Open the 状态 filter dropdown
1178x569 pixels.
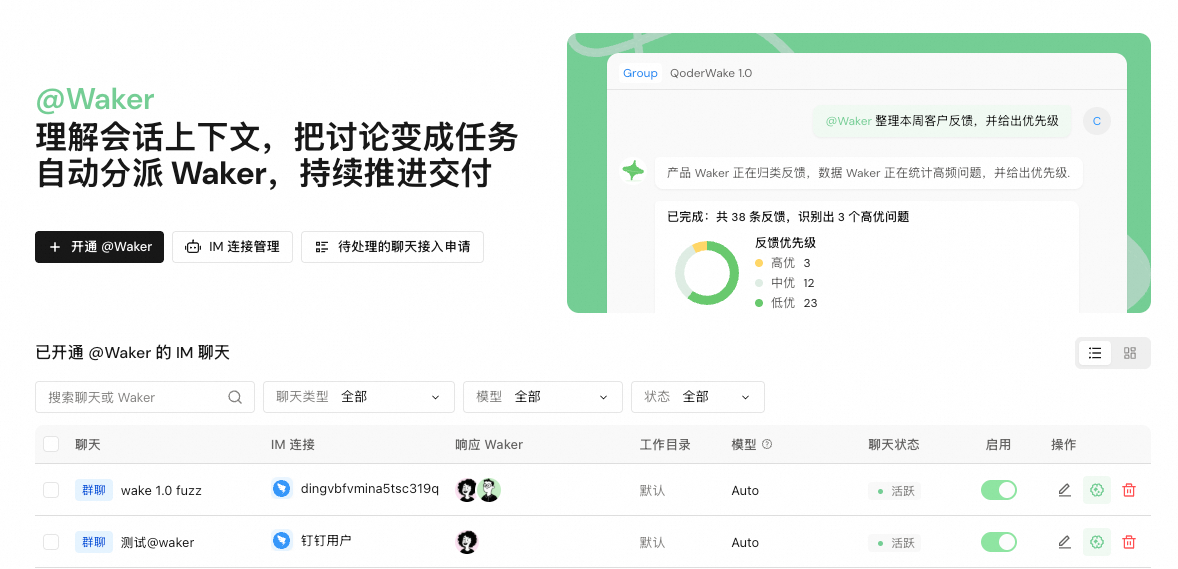pyautogui.click(x=698, y=397)
